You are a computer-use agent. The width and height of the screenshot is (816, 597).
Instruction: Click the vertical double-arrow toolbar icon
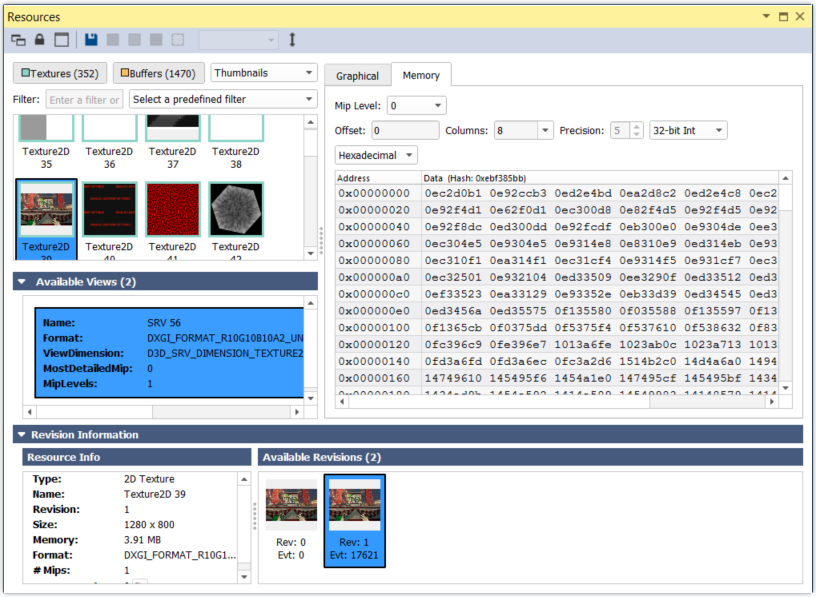coord(292,40)
